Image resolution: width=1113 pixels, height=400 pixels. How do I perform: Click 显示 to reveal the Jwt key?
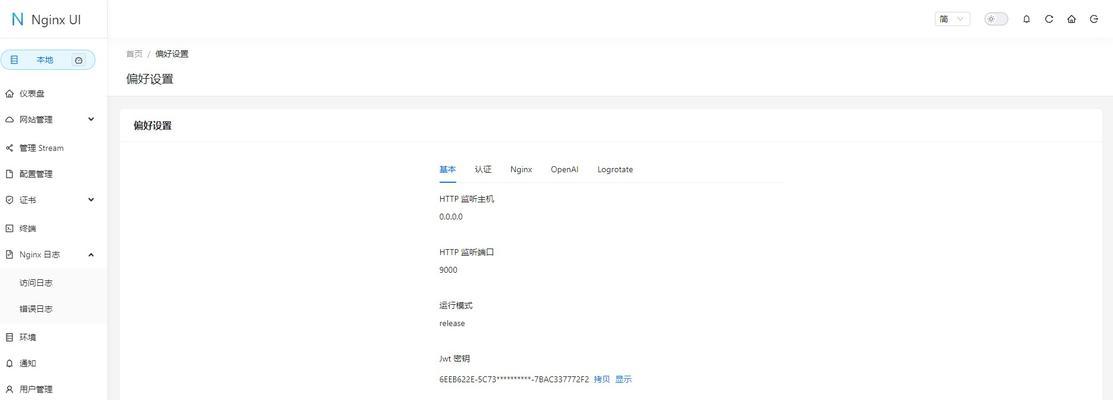click(623, 379)
